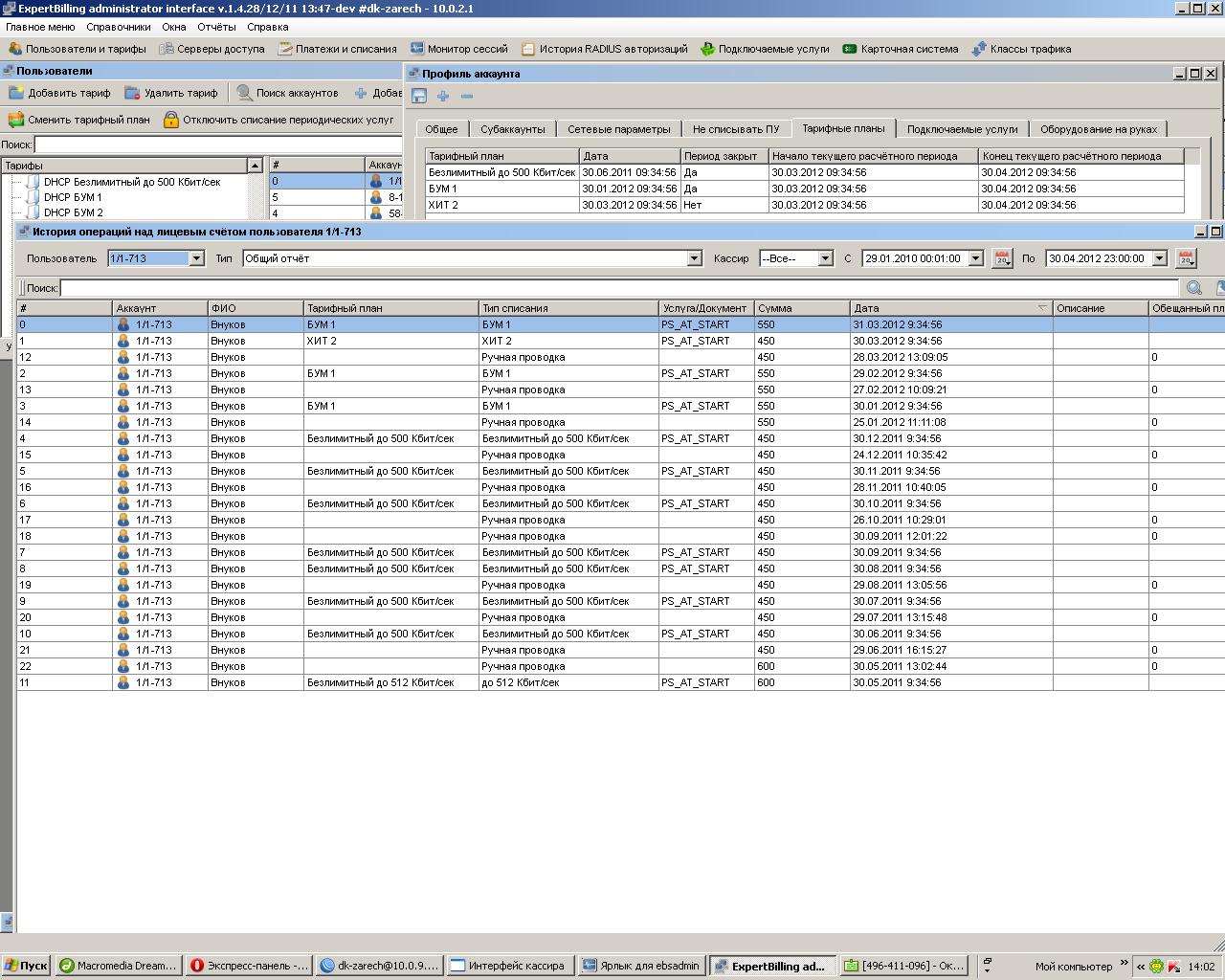Open Классы трафика from toolbar
1225x980 pixels.
pos(1021,49)
